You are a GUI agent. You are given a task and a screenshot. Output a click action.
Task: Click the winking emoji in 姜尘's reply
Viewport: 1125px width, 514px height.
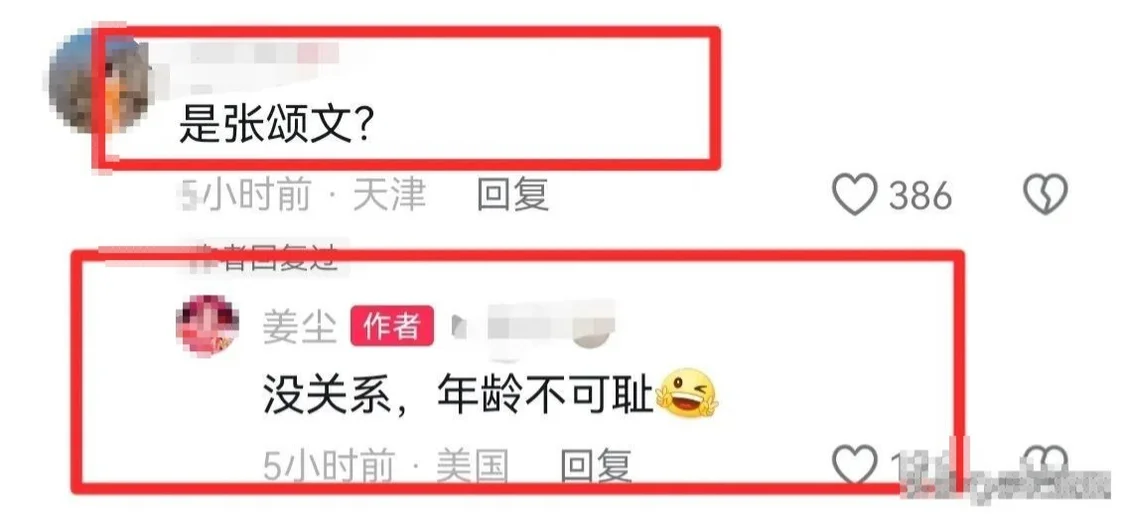coord(687,393)
